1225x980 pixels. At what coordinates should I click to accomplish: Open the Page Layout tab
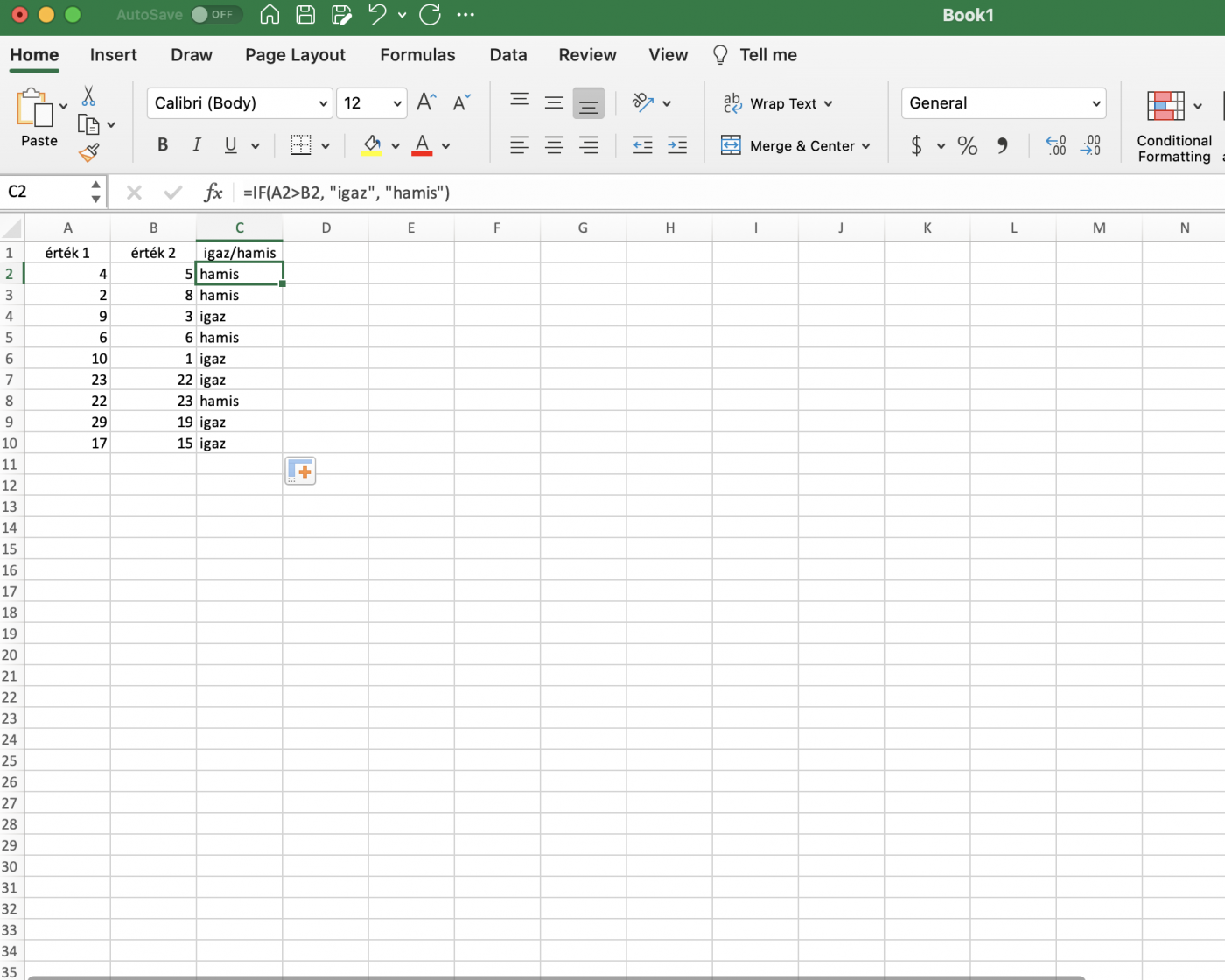pos(295,55)
